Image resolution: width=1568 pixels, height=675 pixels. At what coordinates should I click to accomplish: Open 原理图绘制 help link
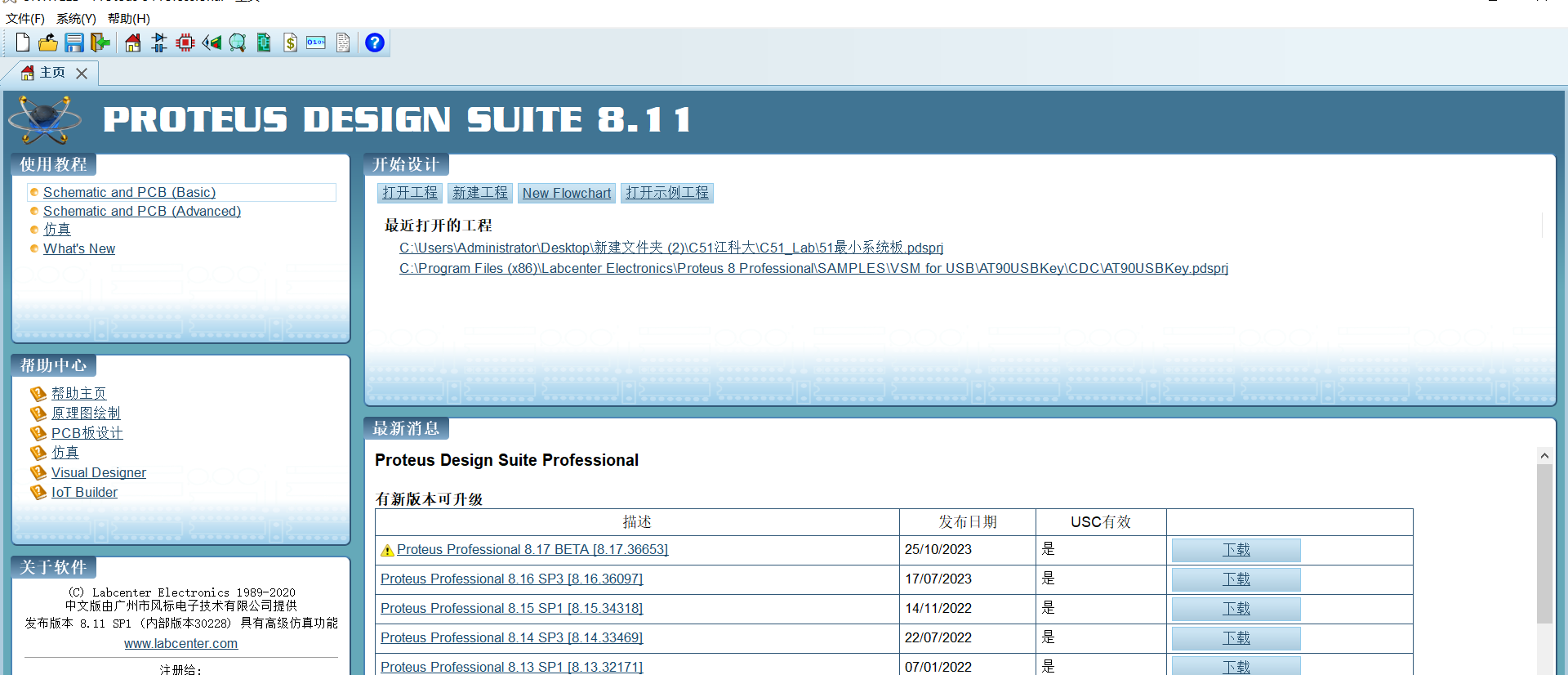pyautogui.click(x=86, y=413)
